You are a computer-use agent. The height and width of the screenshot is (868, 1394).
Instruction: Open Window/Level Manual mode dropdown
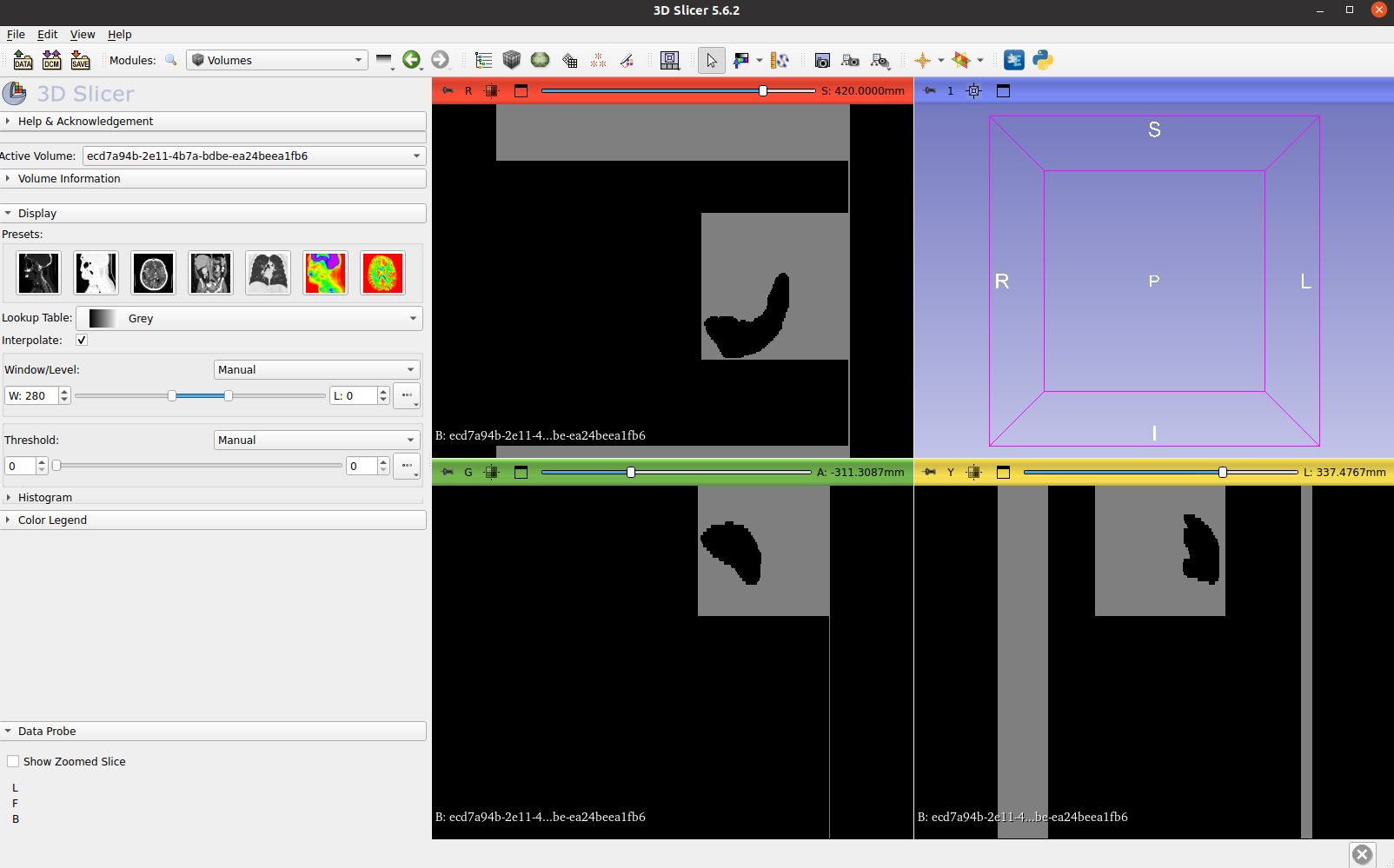pyautogui.click(x=317, y=369)
